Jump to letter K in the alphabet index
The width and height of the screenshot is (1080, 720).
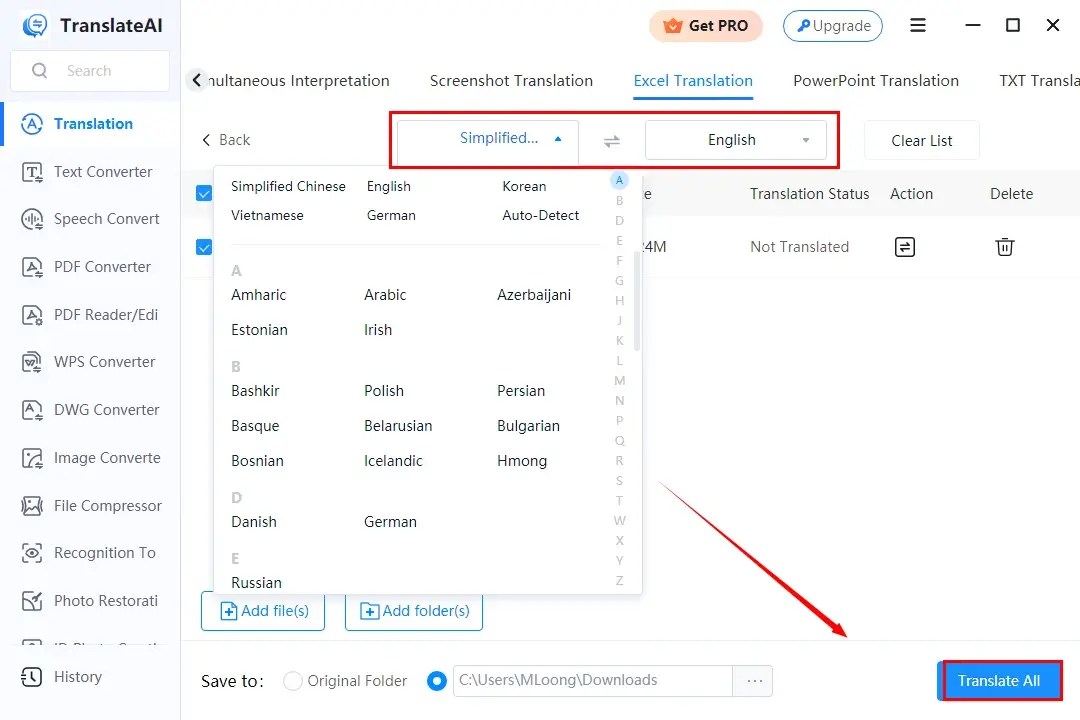click(619, 340)
